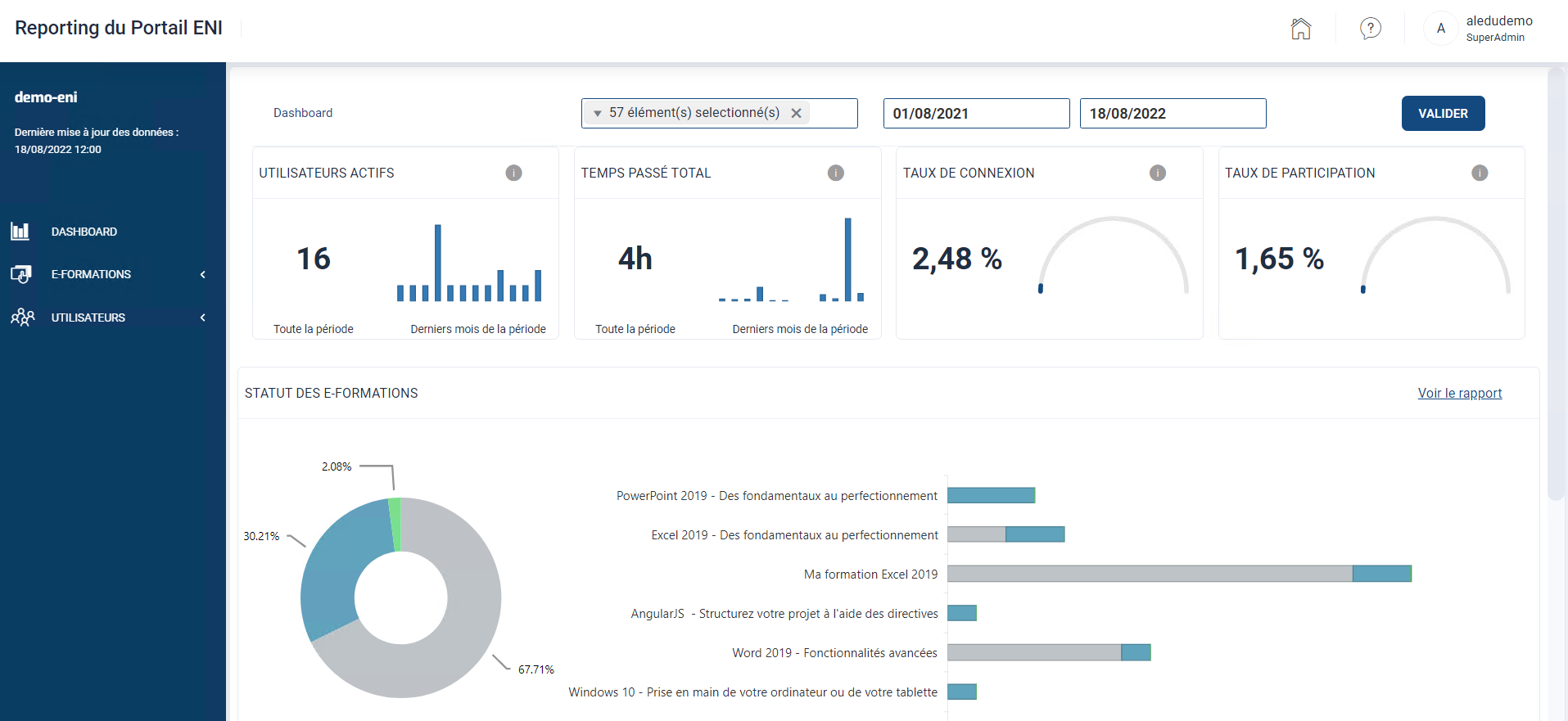Click the demo-eni sidebar title
This screenshot has height=721, width=1568.
[x=46, y=97]
